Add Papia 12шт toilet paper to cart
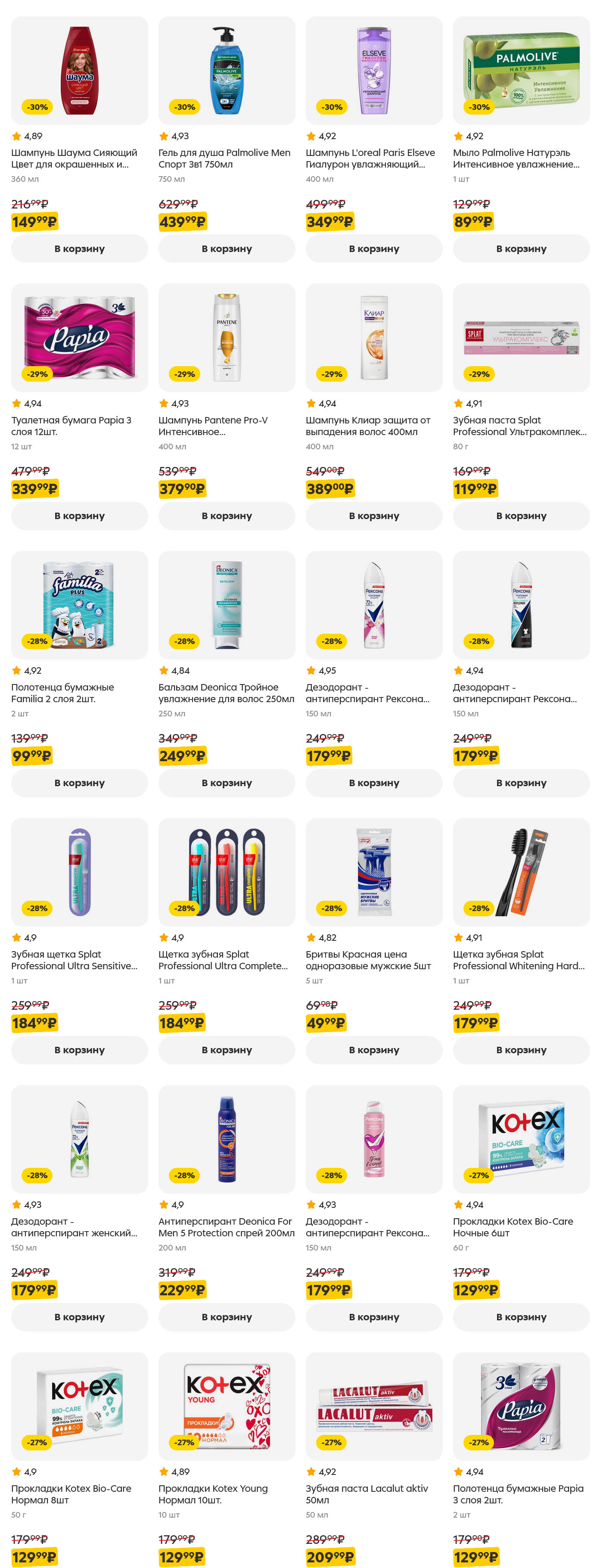609x1568 pixels. (x=79, y=516)
